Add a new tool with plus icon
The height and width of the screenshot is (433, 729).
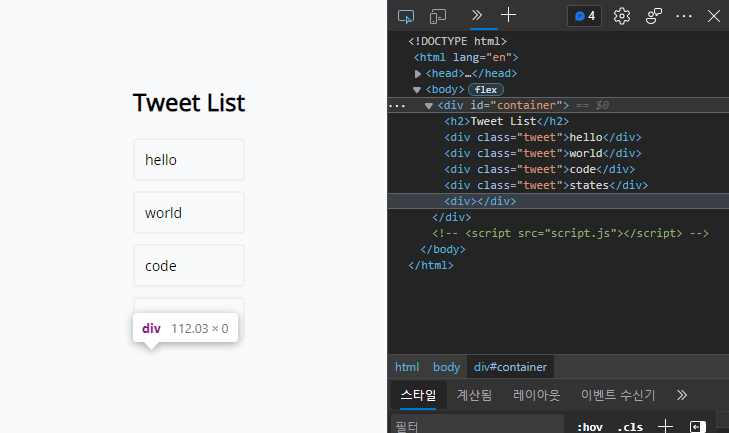pos(508,15)
